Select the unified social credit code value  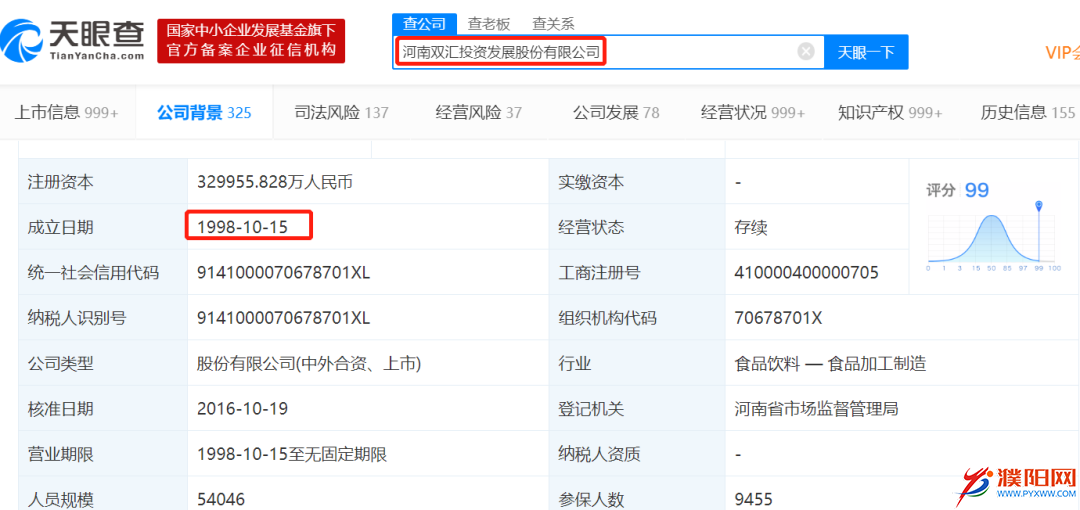284,273
